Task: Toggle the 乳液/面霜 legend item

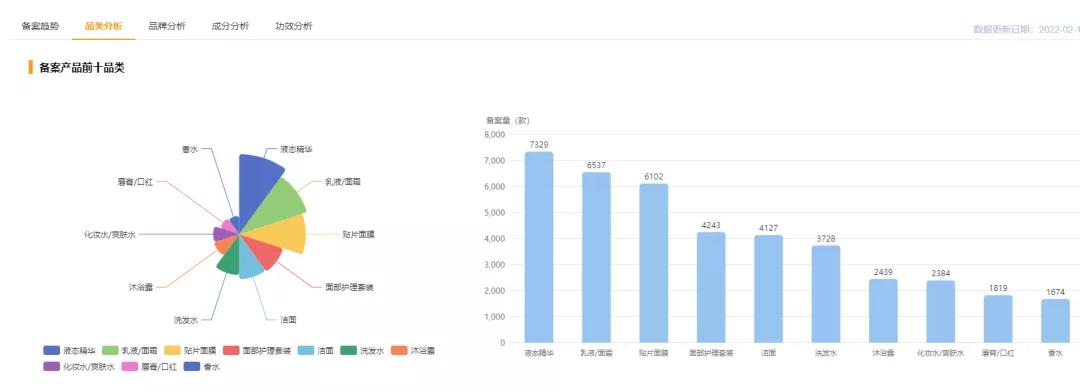Action: coord(129,350)
